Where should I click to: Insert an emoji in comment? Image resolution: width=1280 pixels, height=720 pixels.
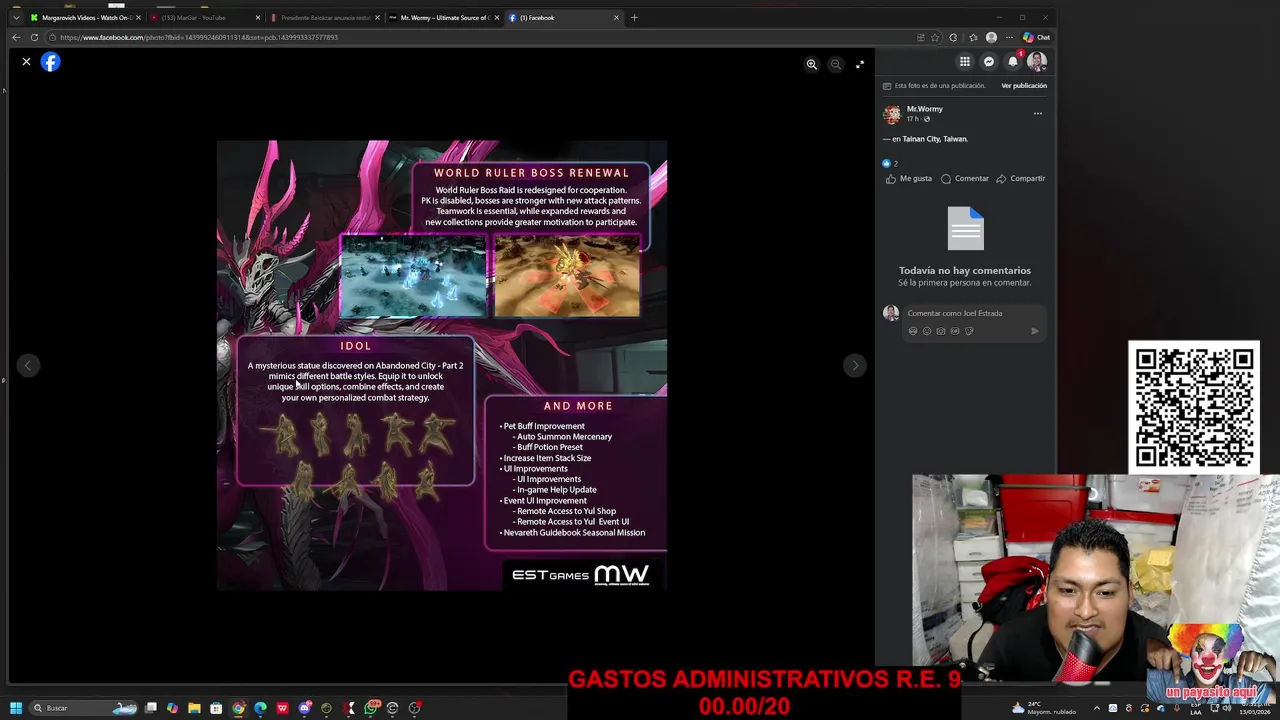(927, 331)
